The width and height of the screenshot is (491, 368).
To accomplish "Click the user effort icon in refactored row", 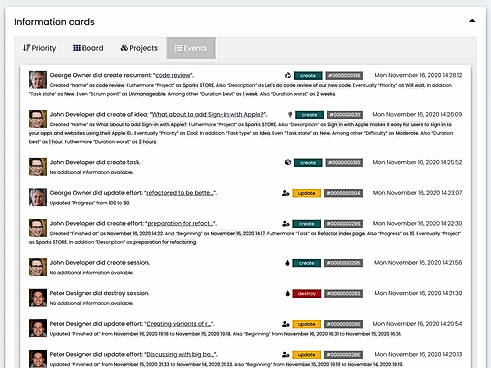I will (x=285, y=193).
